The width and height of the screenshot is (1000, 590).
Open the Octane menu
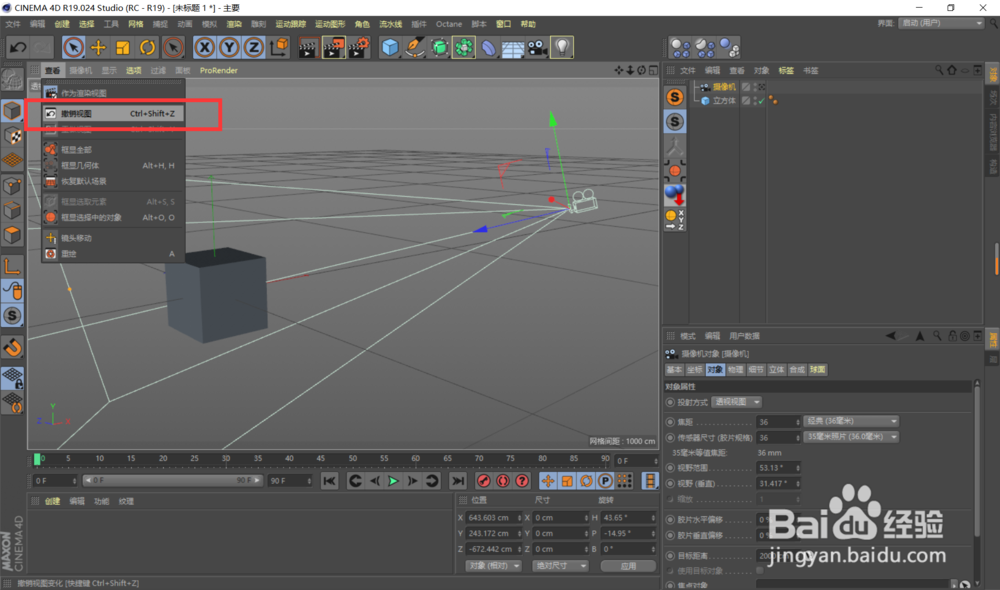tap(449, 24)
